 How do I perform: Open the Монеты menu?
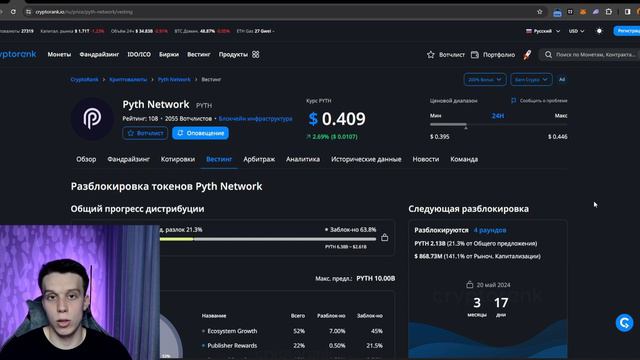click(59, 54)
